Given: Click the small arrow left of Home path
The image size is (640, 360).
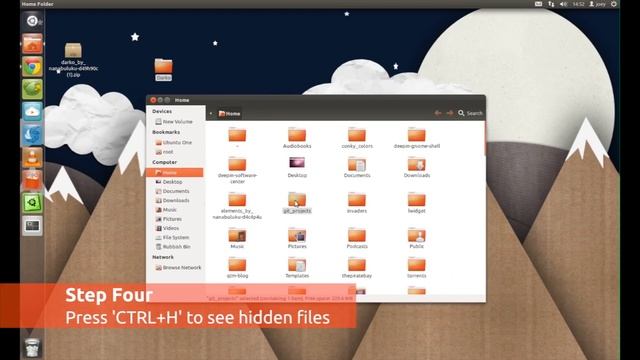Looking at the screenshot, I should tap(211, 113).
